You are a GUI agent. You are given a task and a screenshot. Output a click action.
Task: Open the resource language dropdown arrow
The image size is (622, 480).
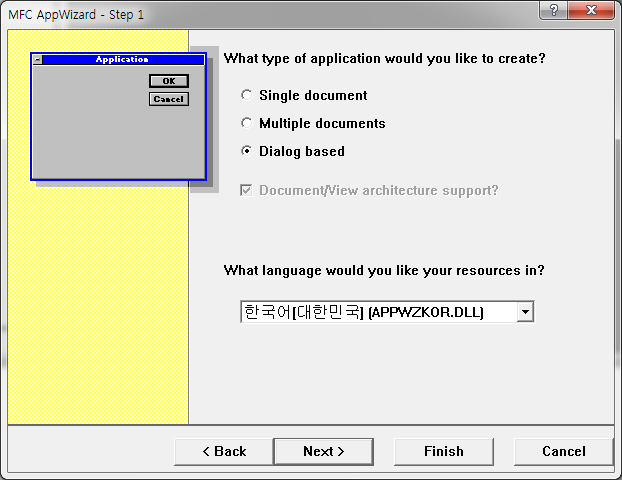(525, 312)
